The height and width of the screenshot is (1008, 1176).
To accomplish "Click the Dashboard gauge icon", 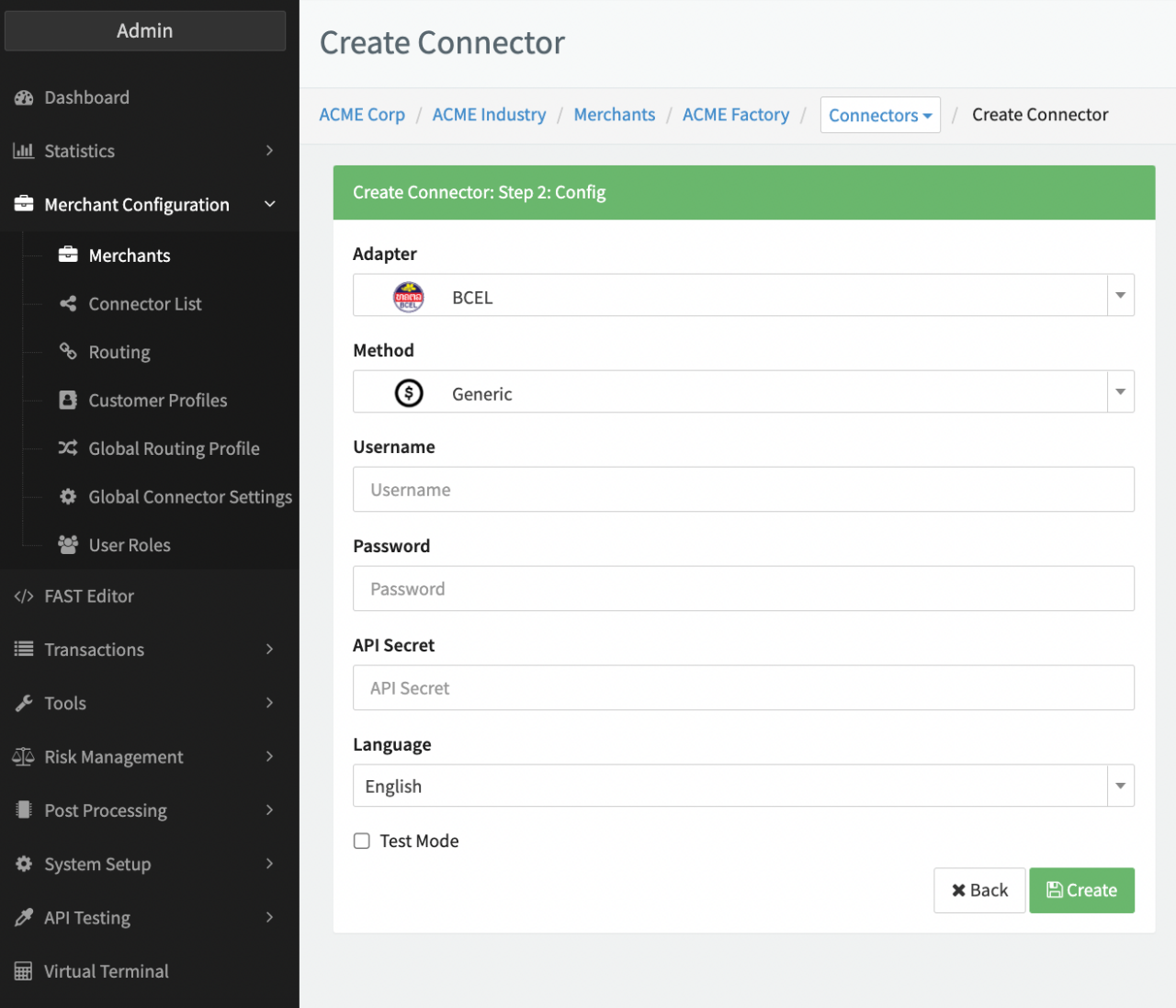I will [24, 97].
